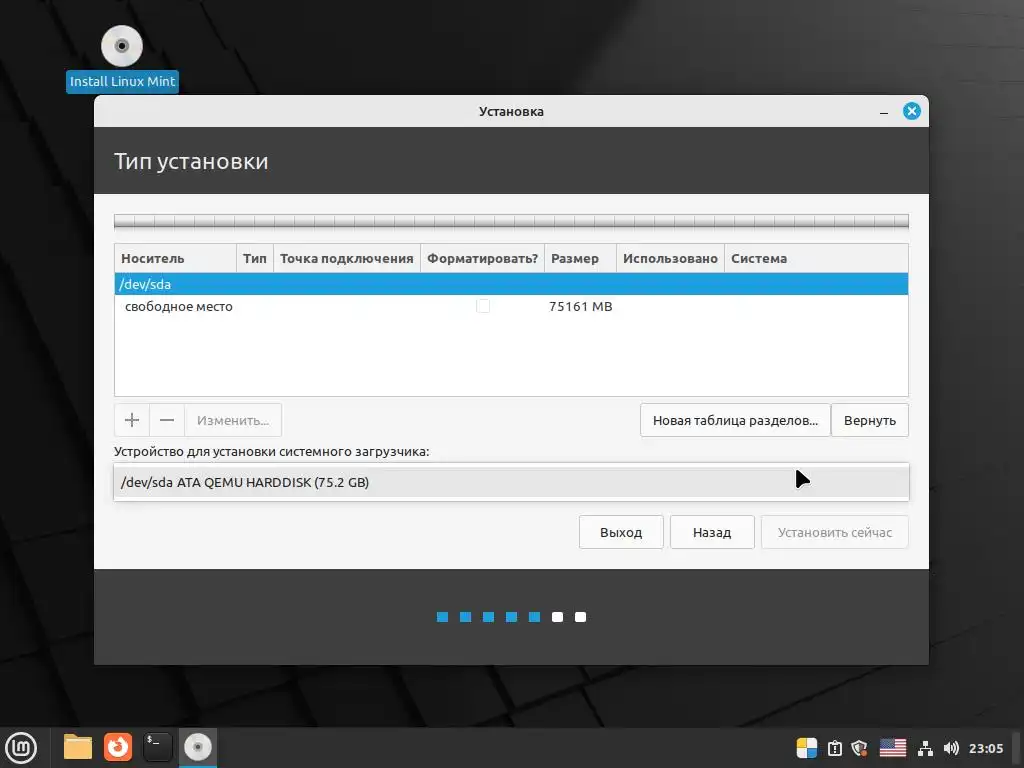The image size is (1024, 768).
Task: Open the Terminal from the taskbar
Action: pos(157,747)
